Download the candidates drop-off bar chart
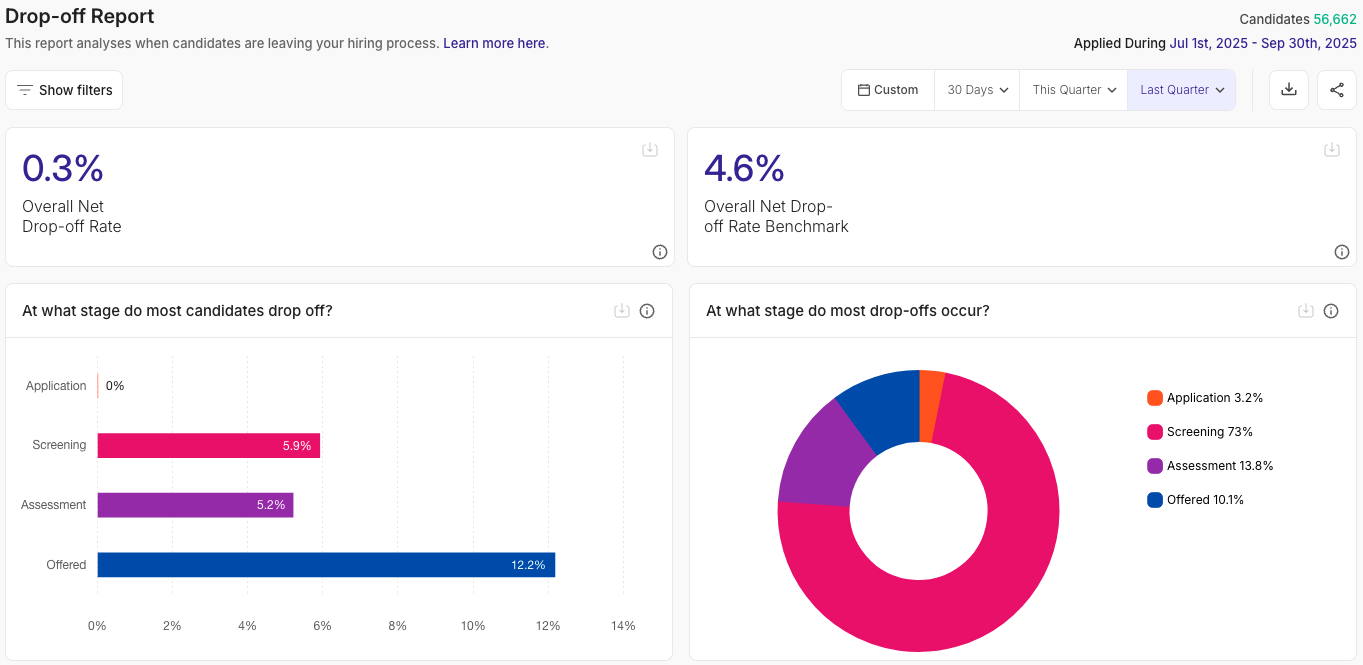Image resolution: width=1363 pixels, height=665 pixels. (622, 311)
